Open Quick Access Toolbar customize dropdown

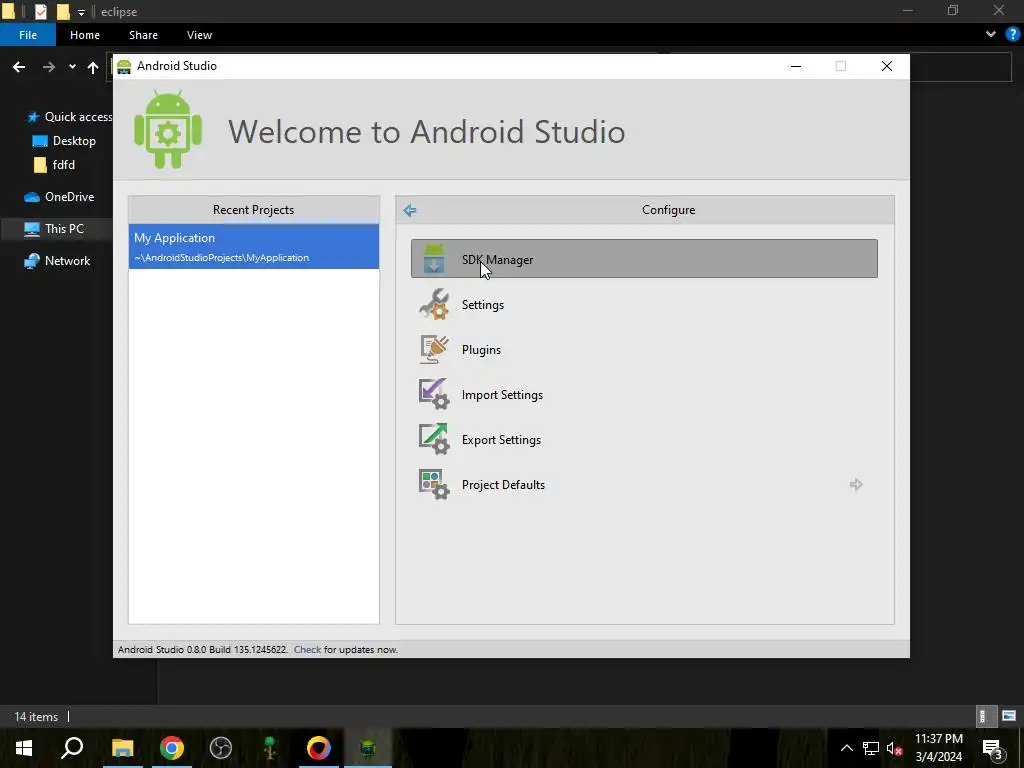pyautogui.click(x=81, y=12)
